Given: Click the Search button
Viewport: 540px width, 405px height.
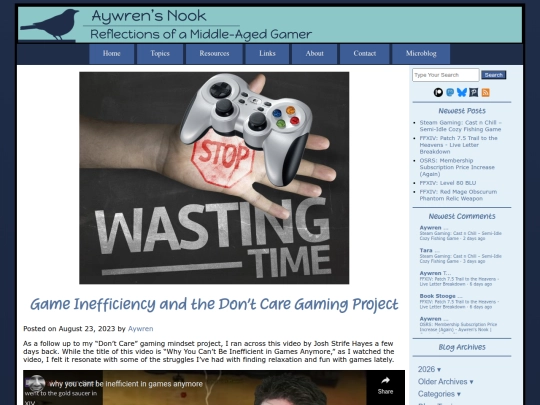Looking at the screenshot, I should pyautogui.click(x=494, y=75).
